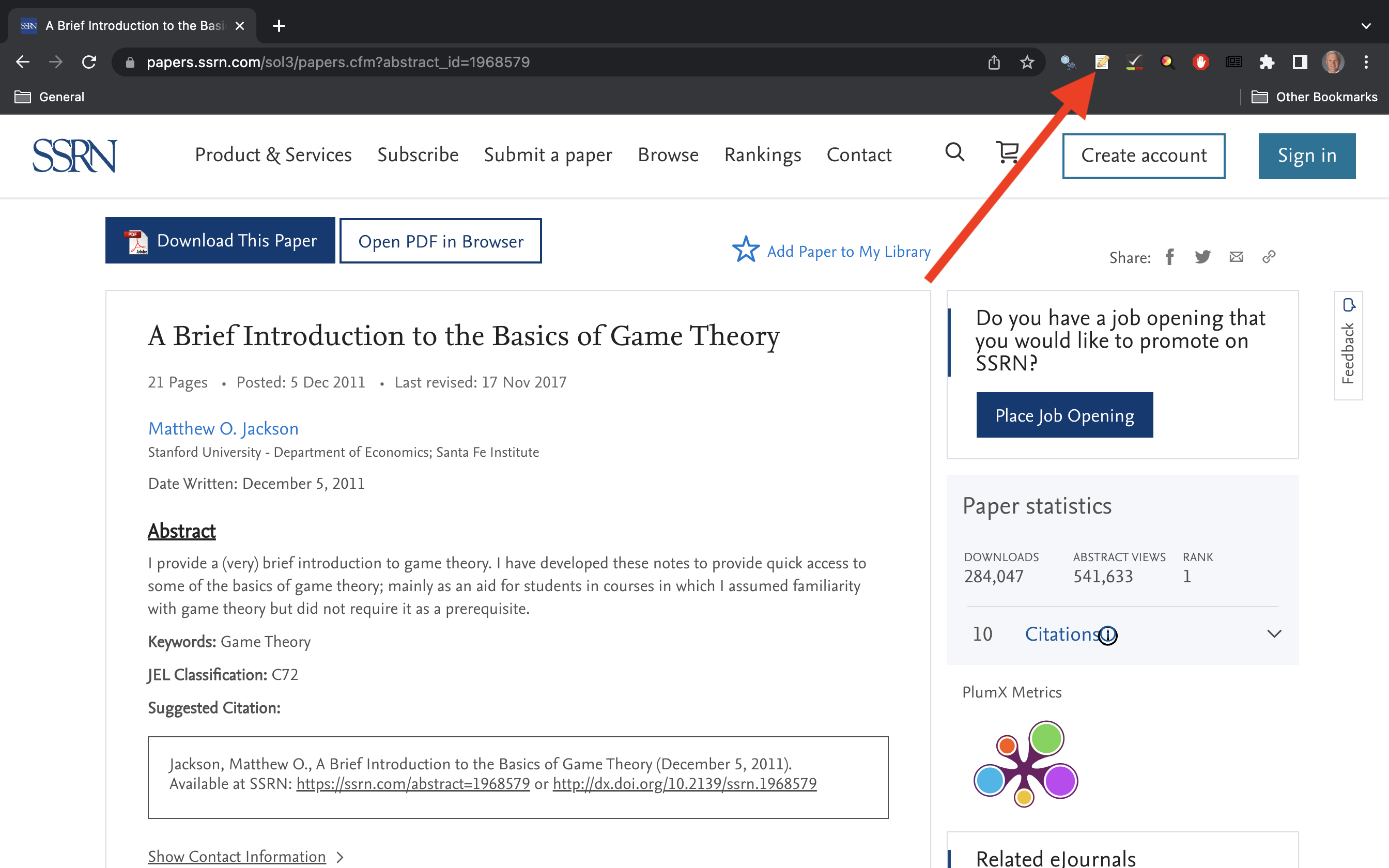Viewport: 1389px width, 868px height.
Task: Expand Show Contact Information
Action: click(x=245, y=857)
